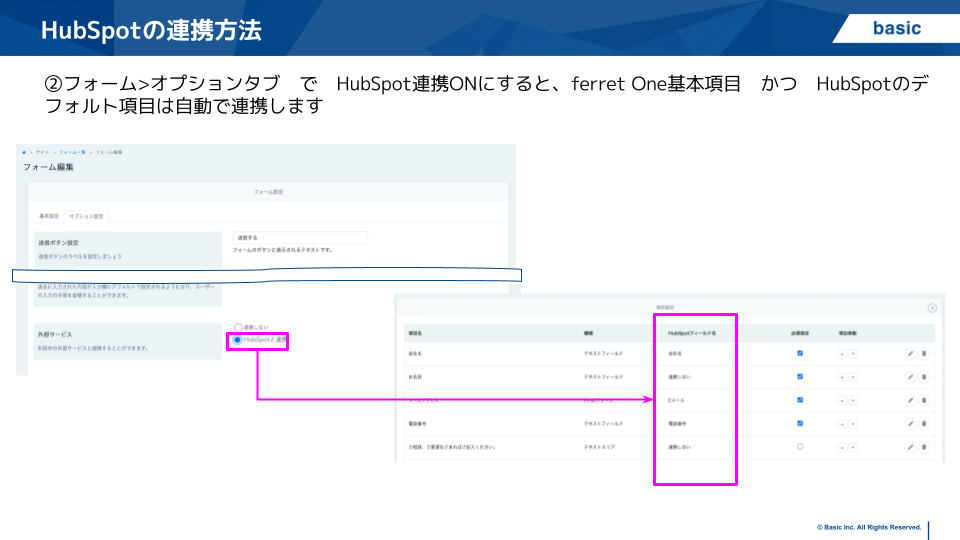The width and height of the screenshot is (960, 540).
Task: Open the サイト breadcrumb link
Action: point(42,152)
